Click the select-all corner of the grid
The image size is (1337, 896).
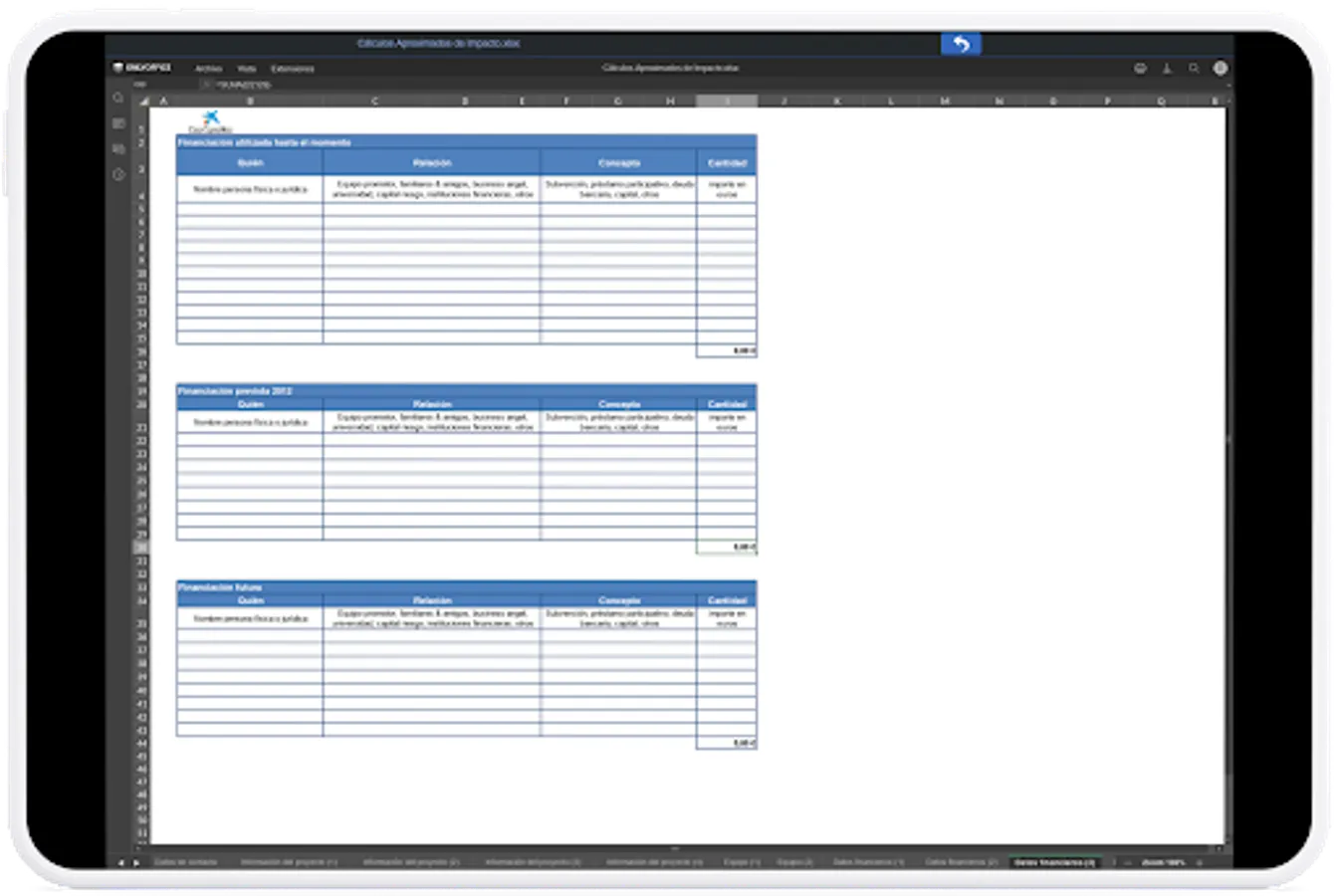click(x=142, y=101)
